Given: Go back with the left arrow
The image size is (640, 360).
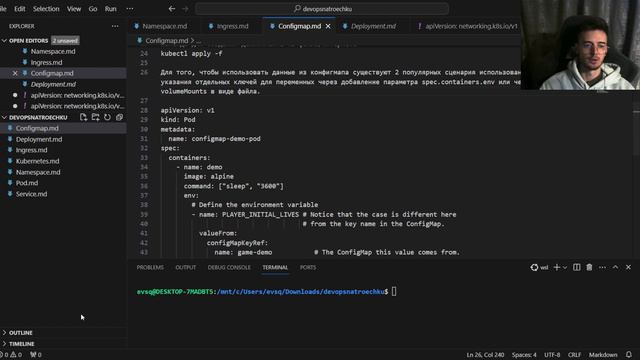Looking at the screenshot, I should tap(172, 9).
